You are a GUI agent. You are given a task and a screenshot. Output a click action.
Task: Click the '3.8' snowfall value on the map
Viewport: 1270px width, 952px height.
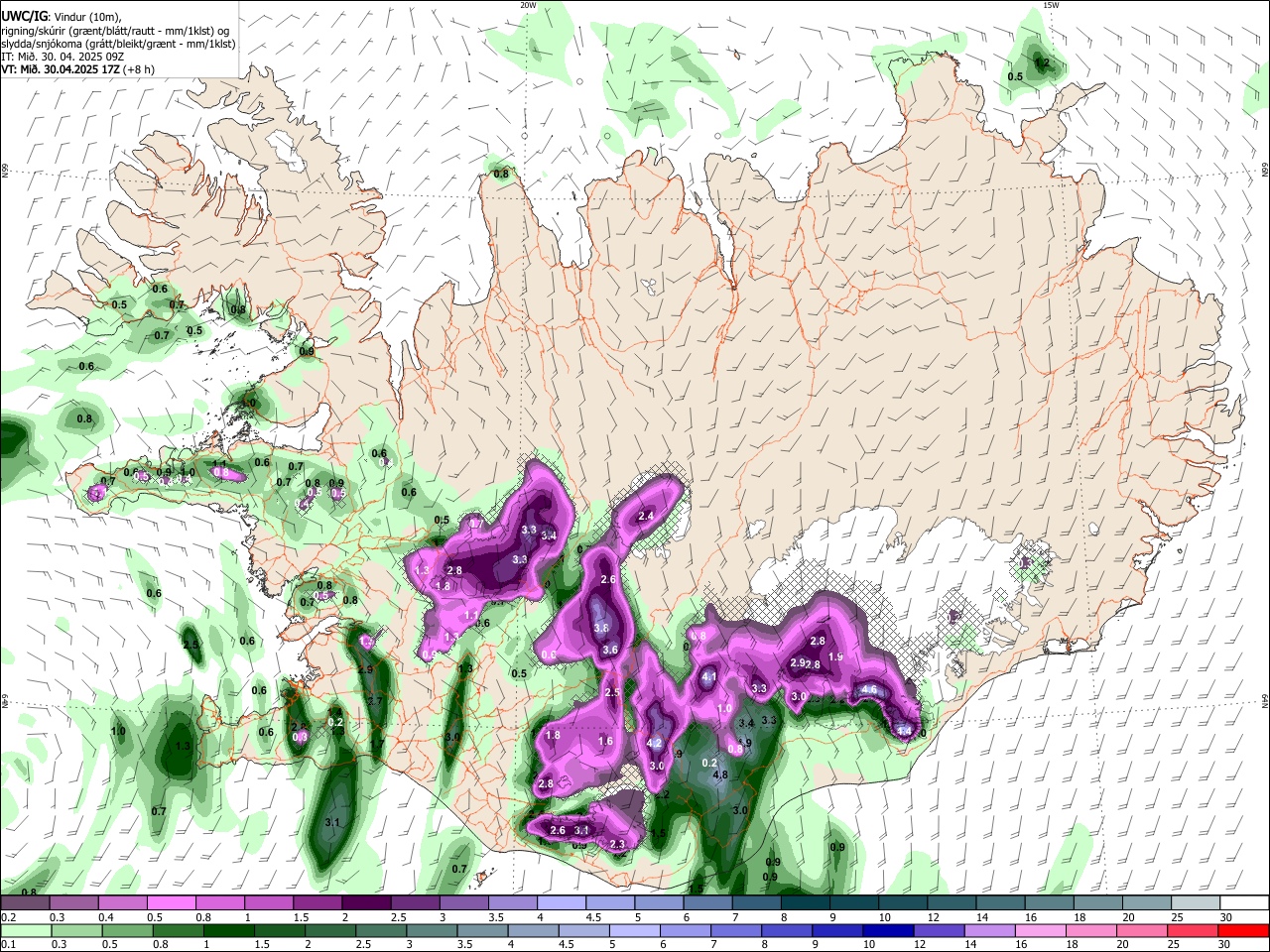click(601, 628)
